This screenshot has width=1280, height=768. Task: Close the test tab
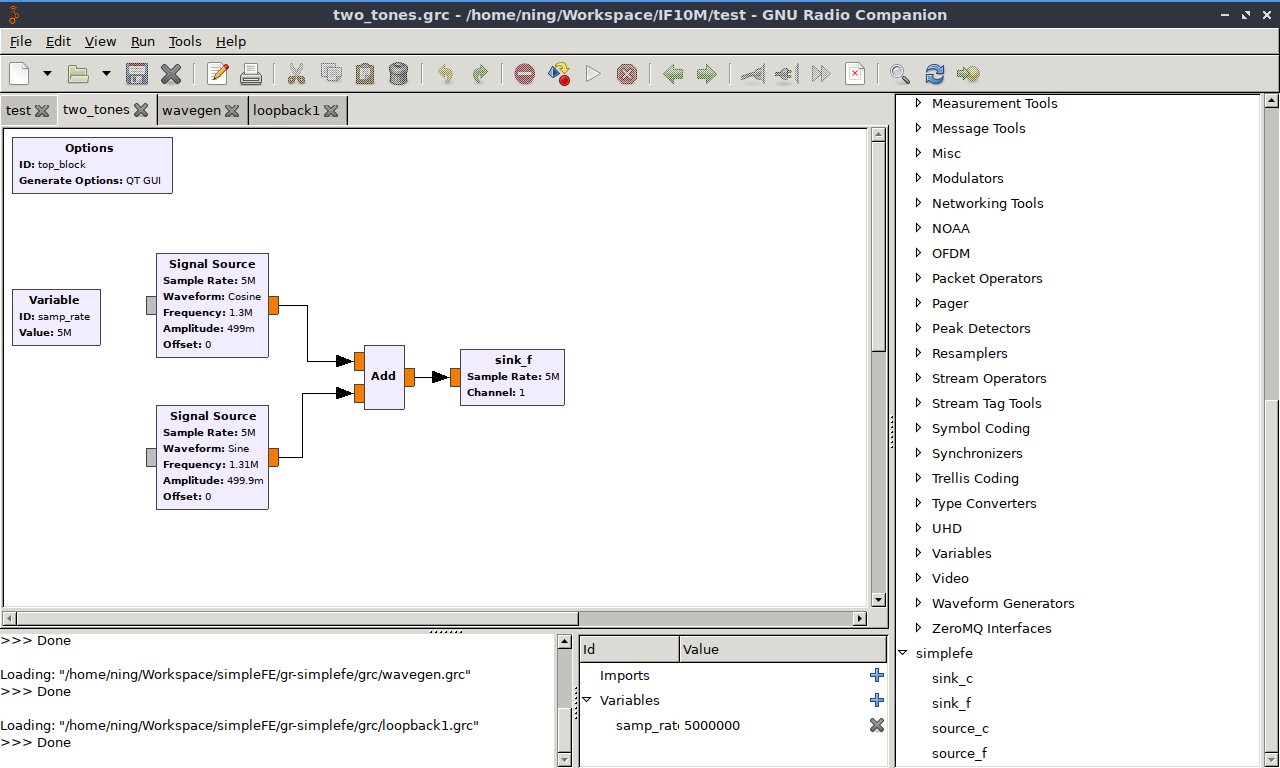(41, 110)
